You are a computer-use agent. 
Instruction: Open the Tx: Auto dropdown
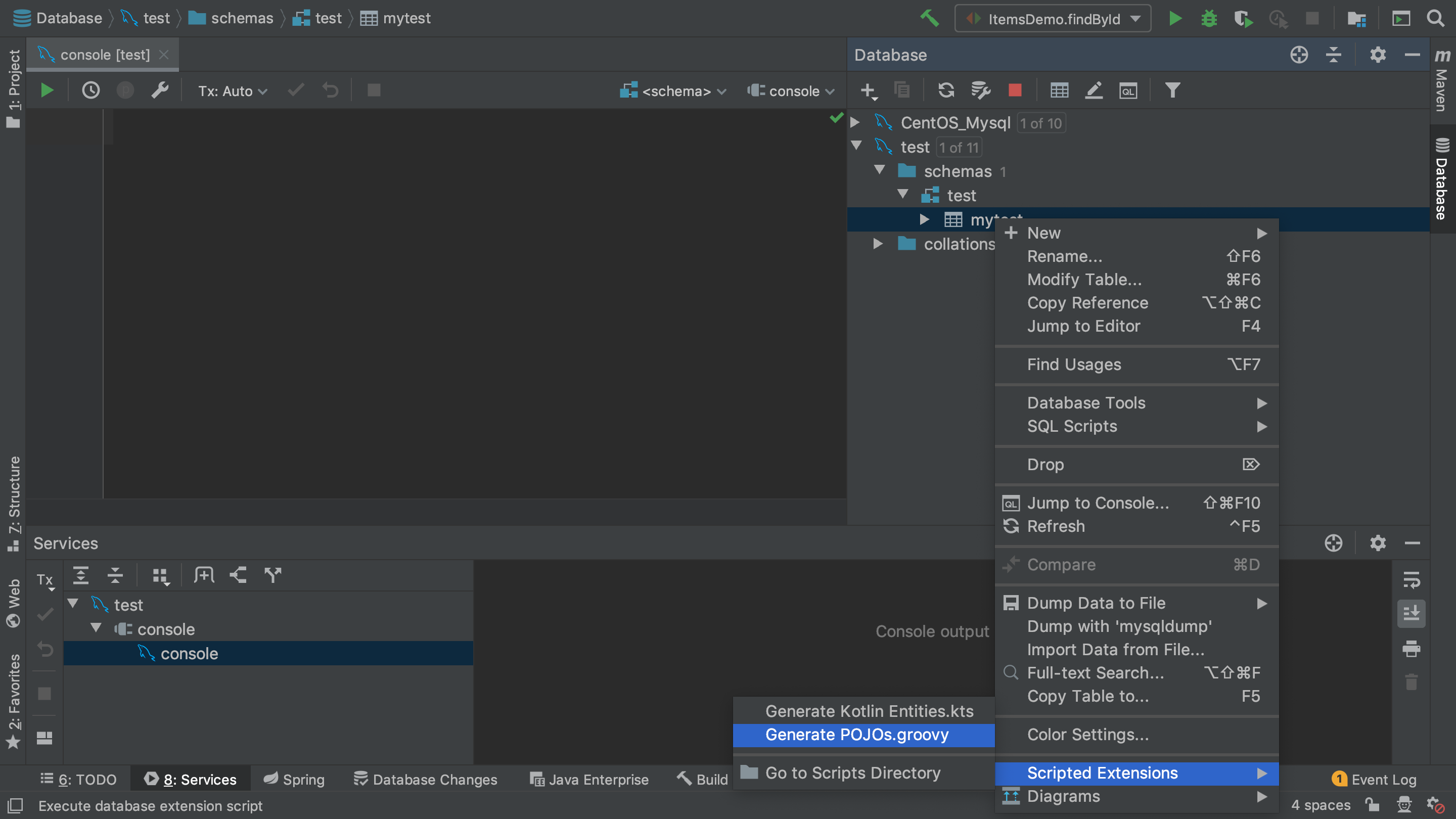[233, 91]
